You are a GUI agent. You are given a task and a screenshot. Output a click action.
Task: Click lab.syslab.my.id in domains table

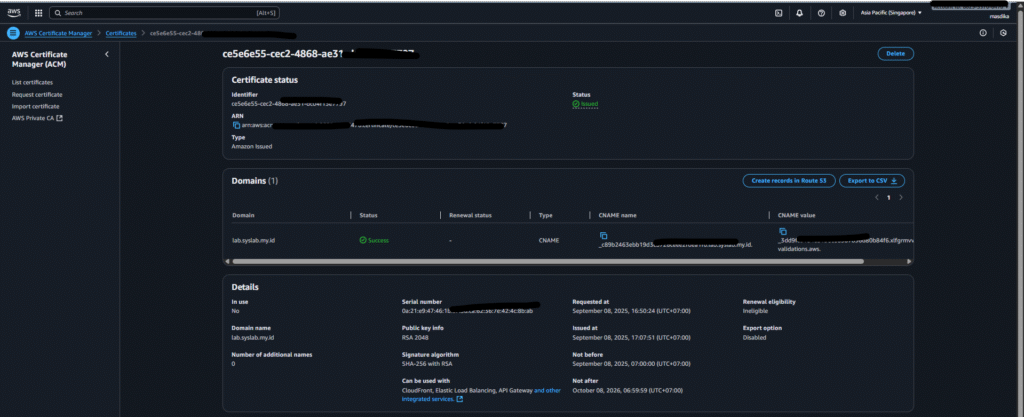coord(253,240)
